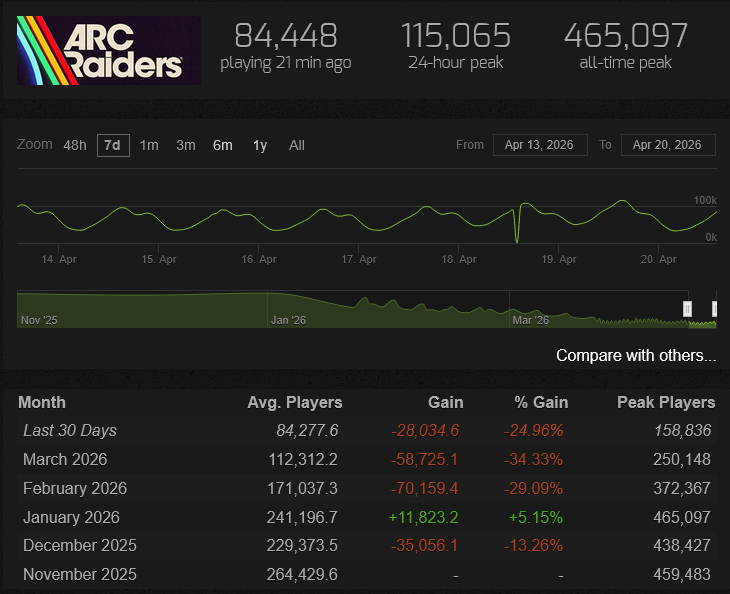Viewport: 730px width, 594px height.
Task: Click average players value 229,373.5
Action: (x=302, y=545)
